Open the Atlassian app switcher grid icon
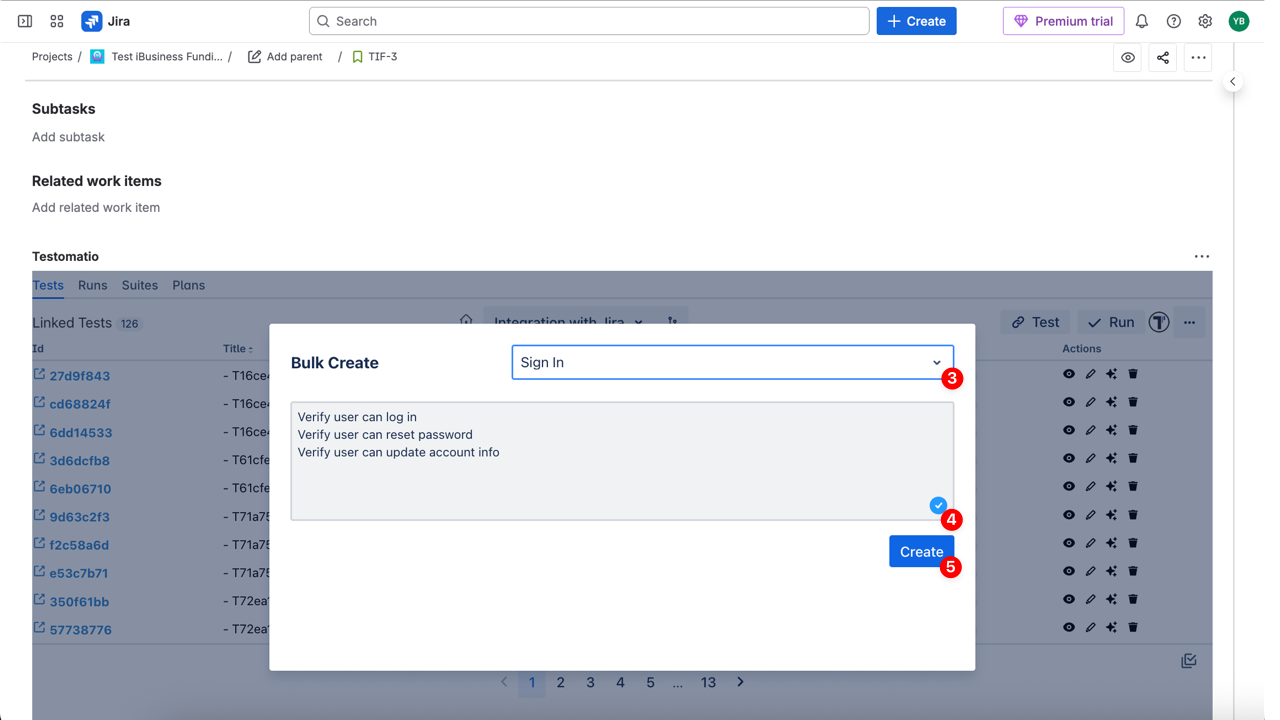Viewport: 1280px width, 720px height. [56, 20]
